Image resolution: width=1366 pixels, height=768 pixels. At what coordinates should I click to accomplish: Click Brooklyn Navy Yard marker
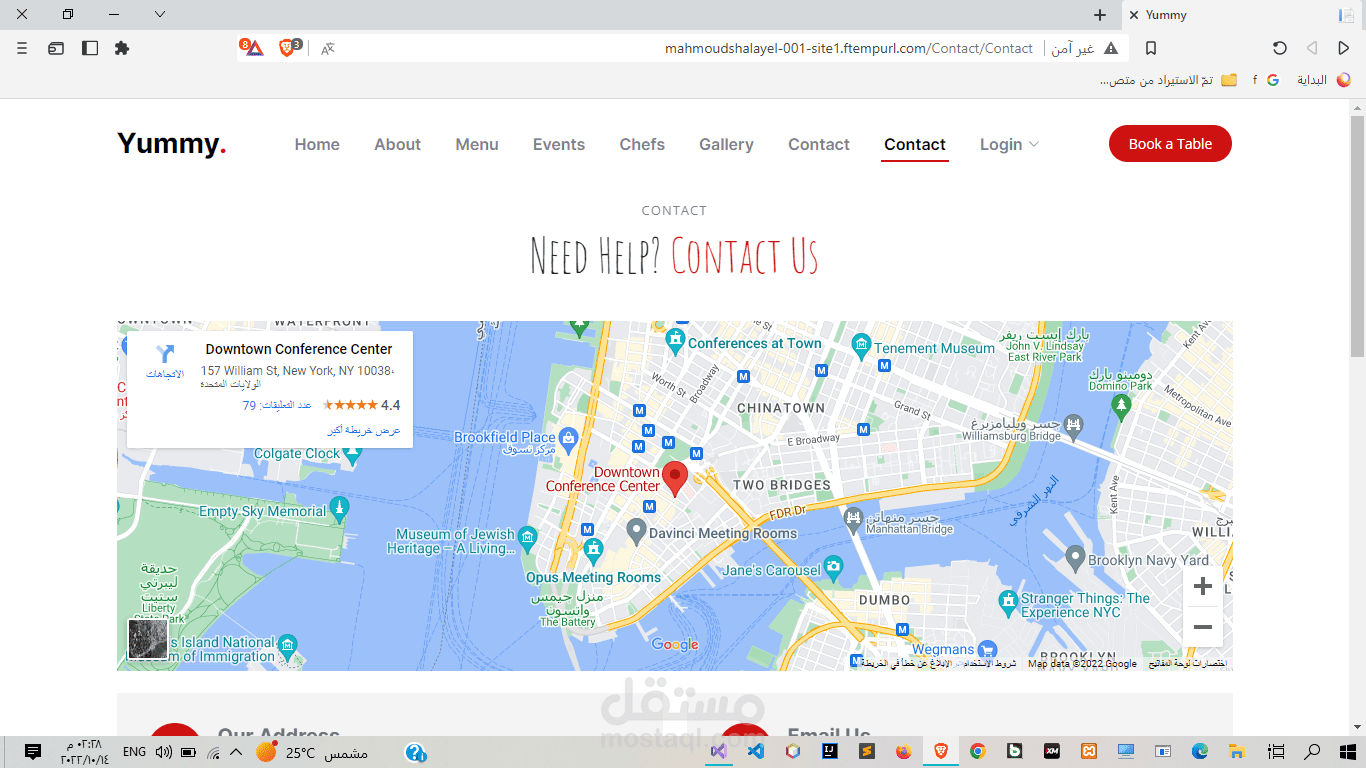(x=1075, y=557)
